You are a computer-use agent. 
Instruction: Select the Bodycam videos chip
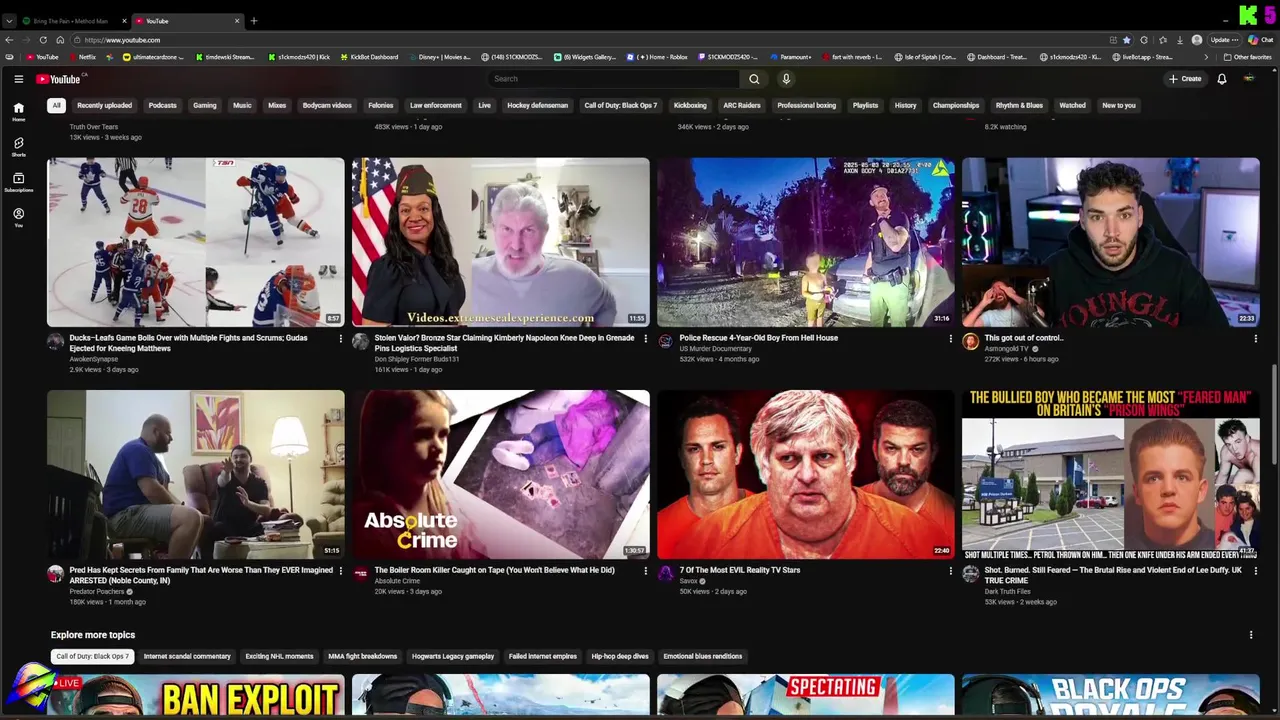coord(327,105)
